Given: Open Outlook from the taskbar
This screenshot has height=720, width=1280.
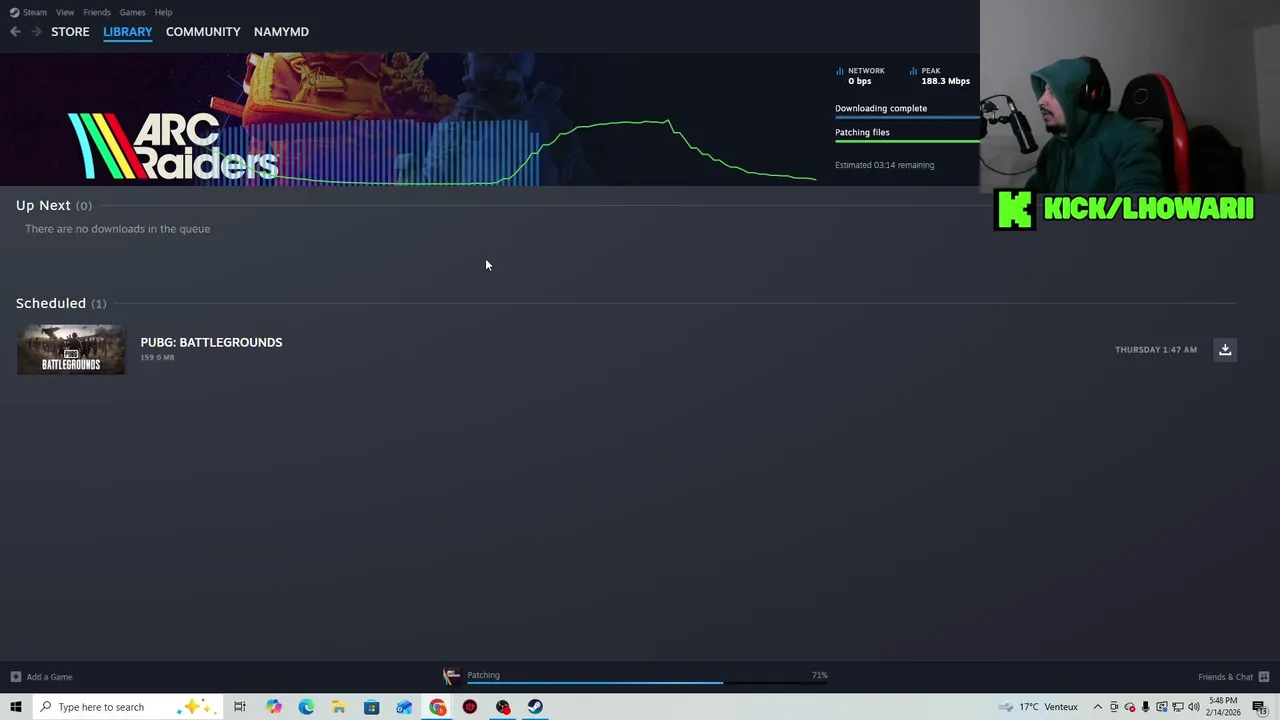Looking at the screenshot, I should pyautogui.click(x=404, y=707).
